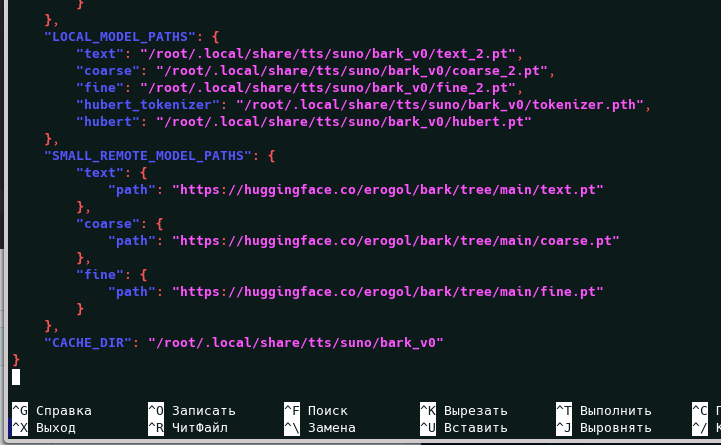Viewport: 721px width, 445px height.
Task: Click the huggingface text.pt URL
Action: pyautogui.click(x=388, y=189)
